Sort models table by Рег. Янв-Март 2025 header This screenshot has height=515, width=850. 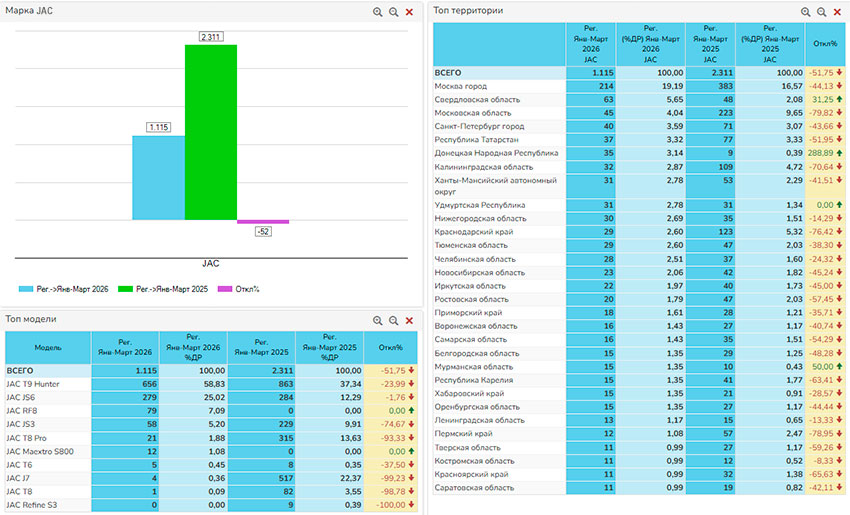(x=261, y=347)
